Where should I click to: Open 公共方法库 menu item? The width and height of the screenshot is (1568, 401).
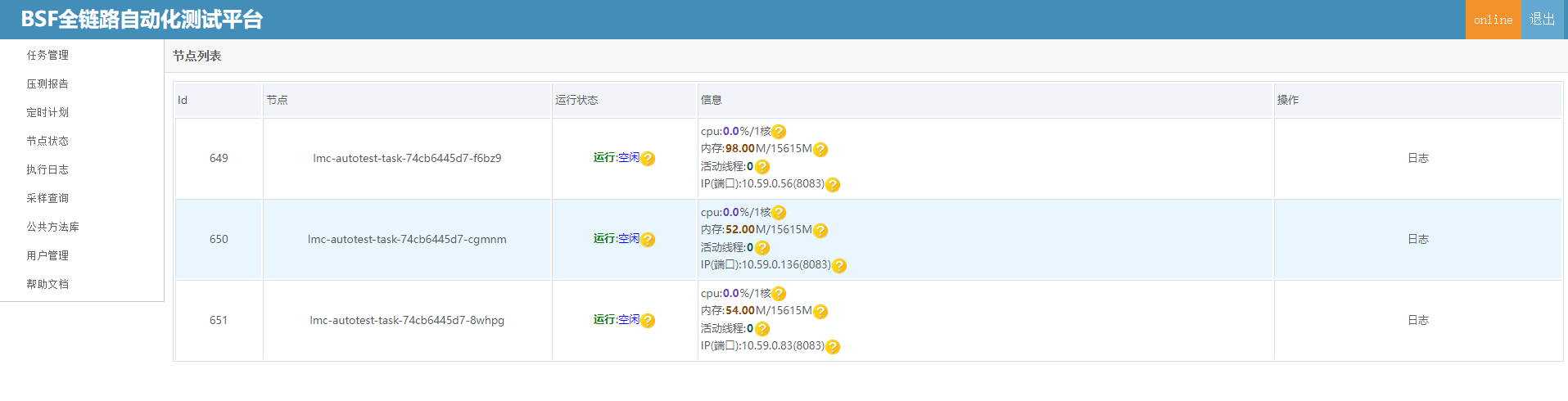52,227
